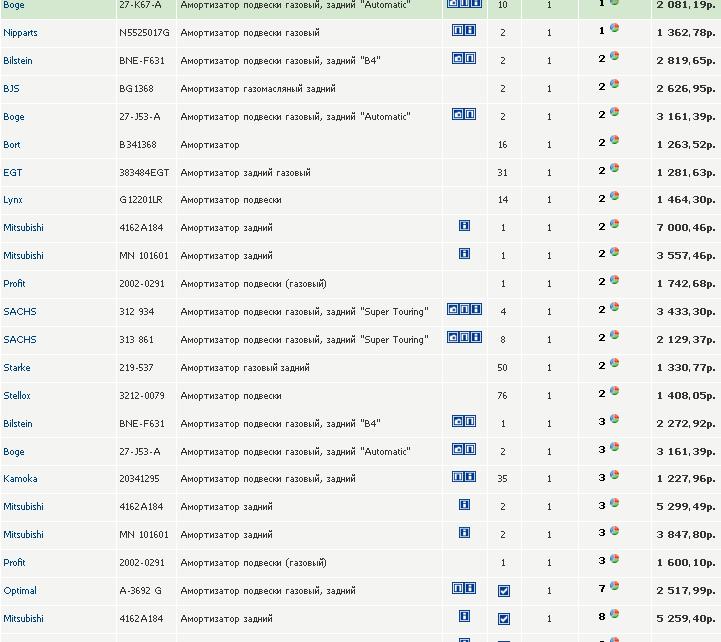Image resolution: width=721 pixels, height=642 pixels.
Task: Select article number BG1368
Action: click(x=137, y=88)
